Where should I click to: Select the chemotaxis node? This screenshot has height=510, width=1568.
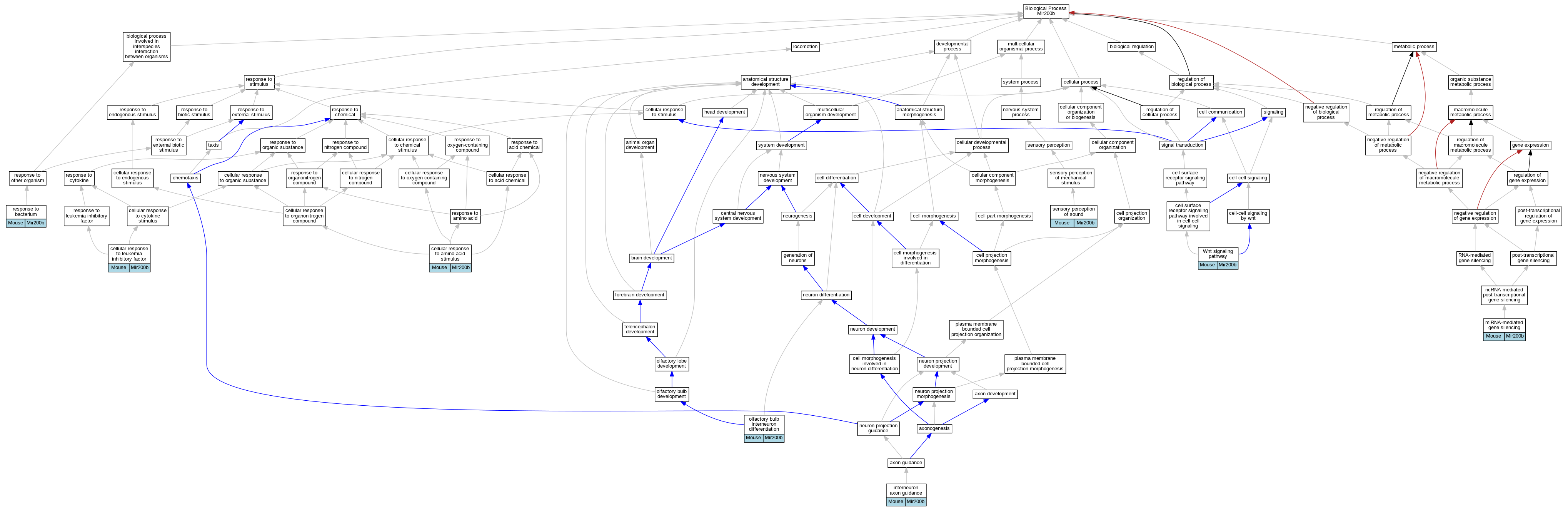(x=186, y=178)
